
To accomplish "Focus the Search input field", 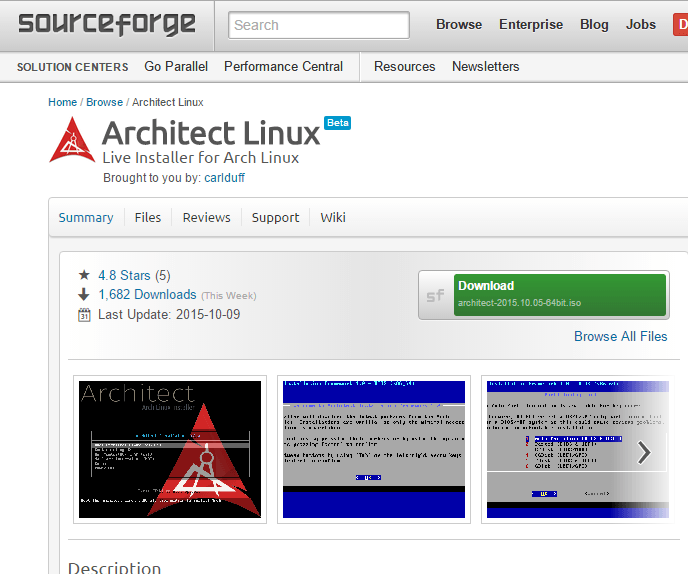I will (319, 25).
